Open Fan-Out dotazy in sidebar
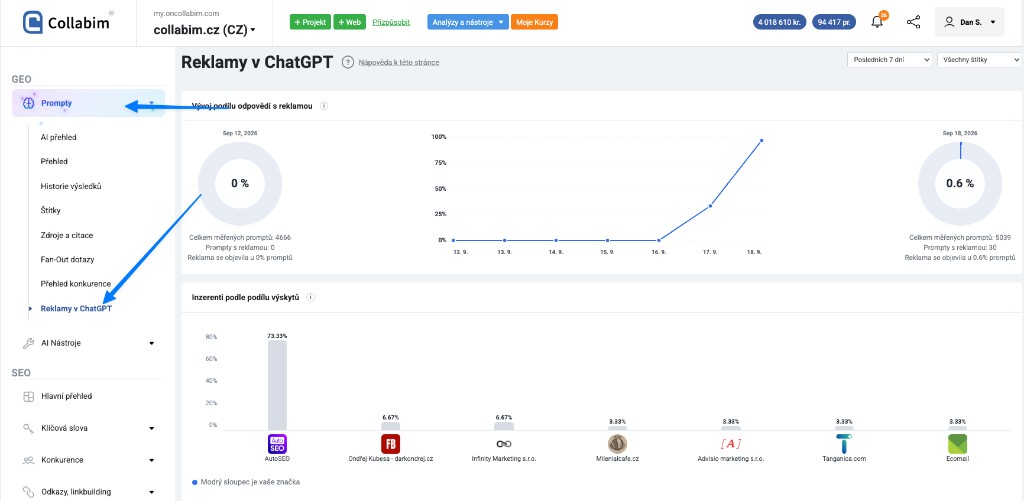The image size is (1024, 501). click(67, 259)
